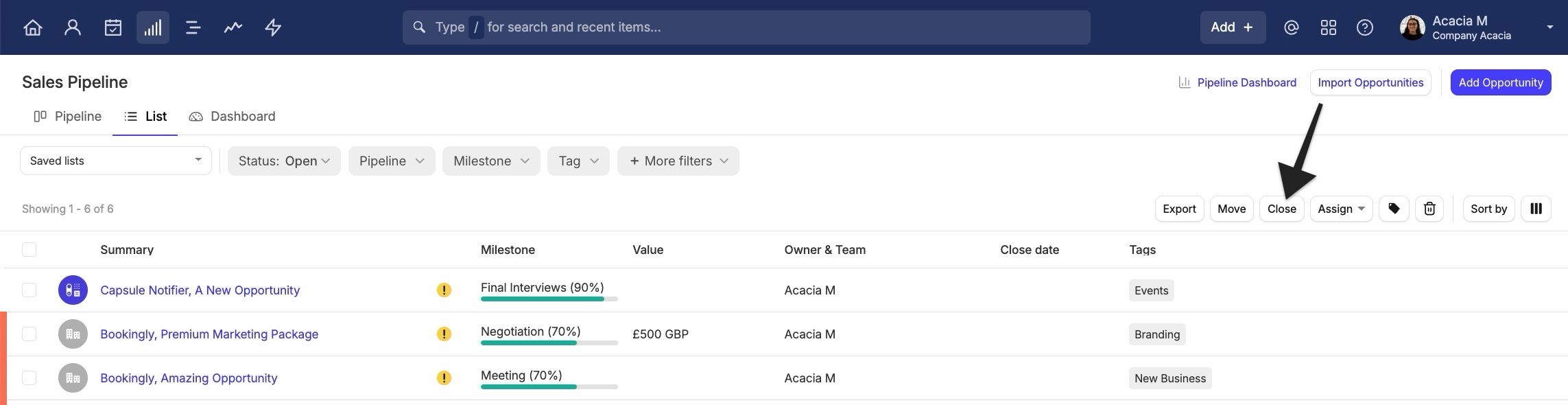Click the Capsule Notifier purple avatar icon
1568x405 pixels.
(73, 290)
